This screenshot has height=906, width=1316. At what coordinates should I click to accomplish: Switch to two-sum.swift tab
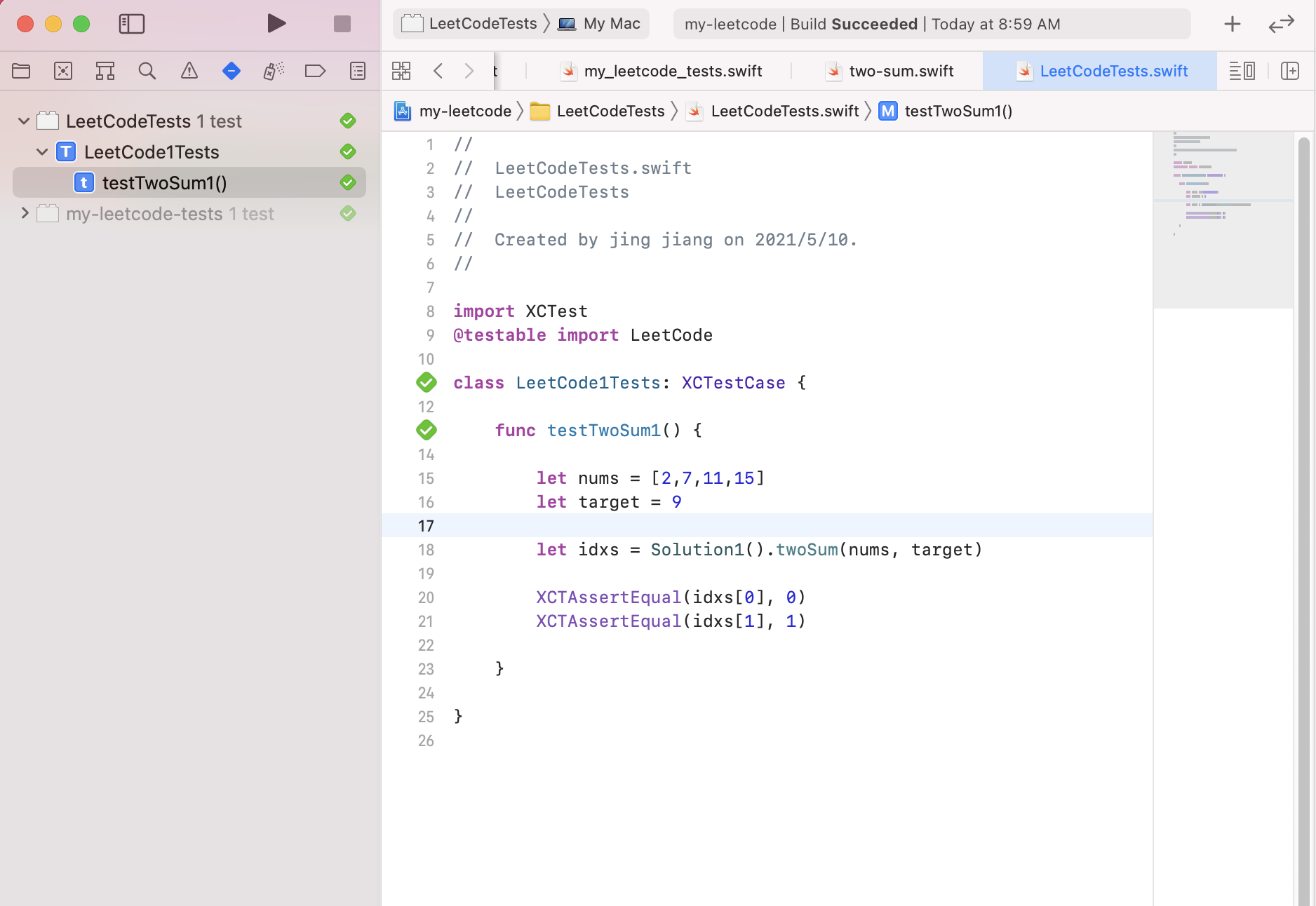coord(889,71)
